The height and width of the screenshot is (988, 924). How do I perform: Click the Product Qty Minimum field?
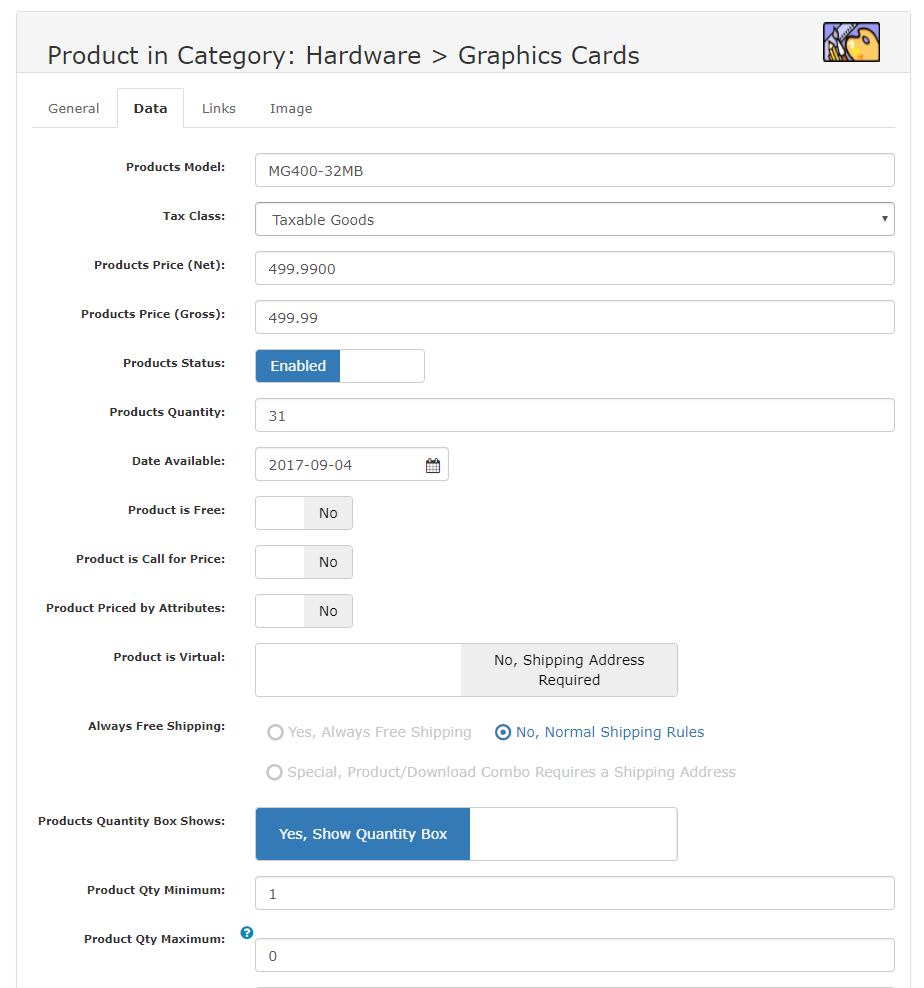coord(574,893)
